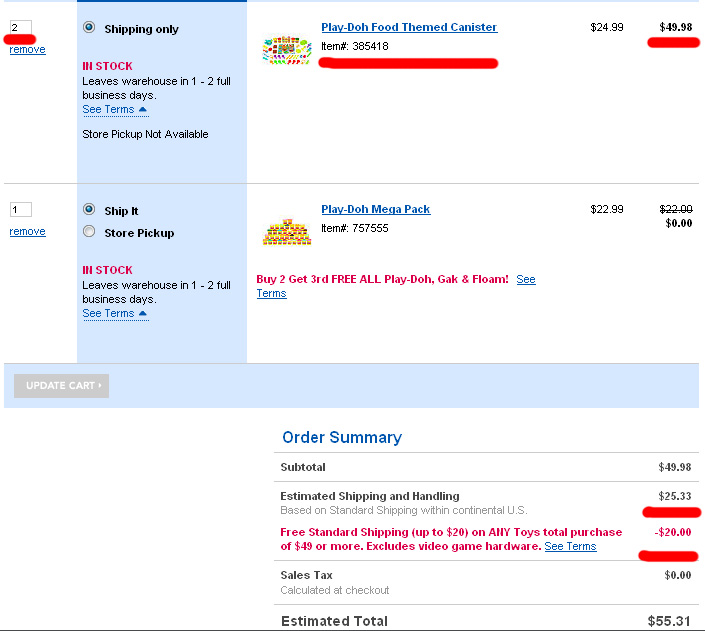Viewport: 705px width, 631px height.
Task: Click the Estimated Shipping amount $25.33
Action: click(x=675, y=496)
